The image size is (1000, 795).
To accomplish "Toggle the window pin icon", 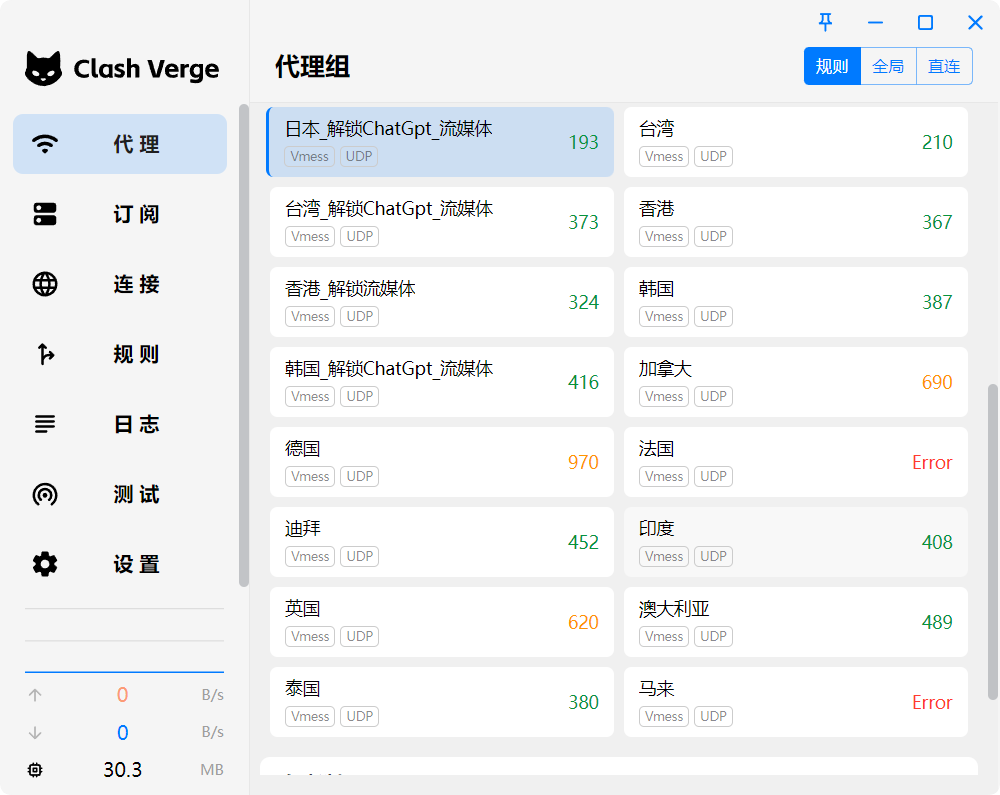I will 824,22.
